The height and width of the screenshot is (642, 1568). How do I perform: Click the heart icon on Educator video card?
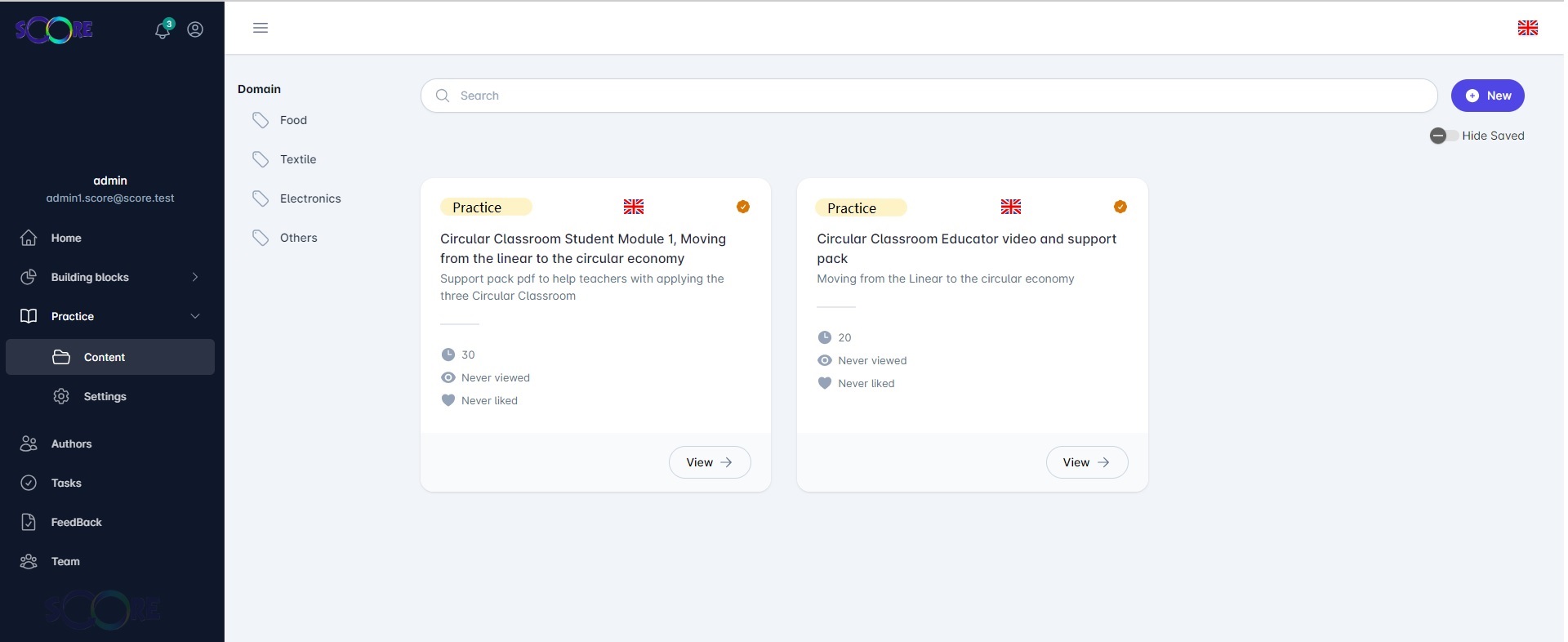coord(825,383)
